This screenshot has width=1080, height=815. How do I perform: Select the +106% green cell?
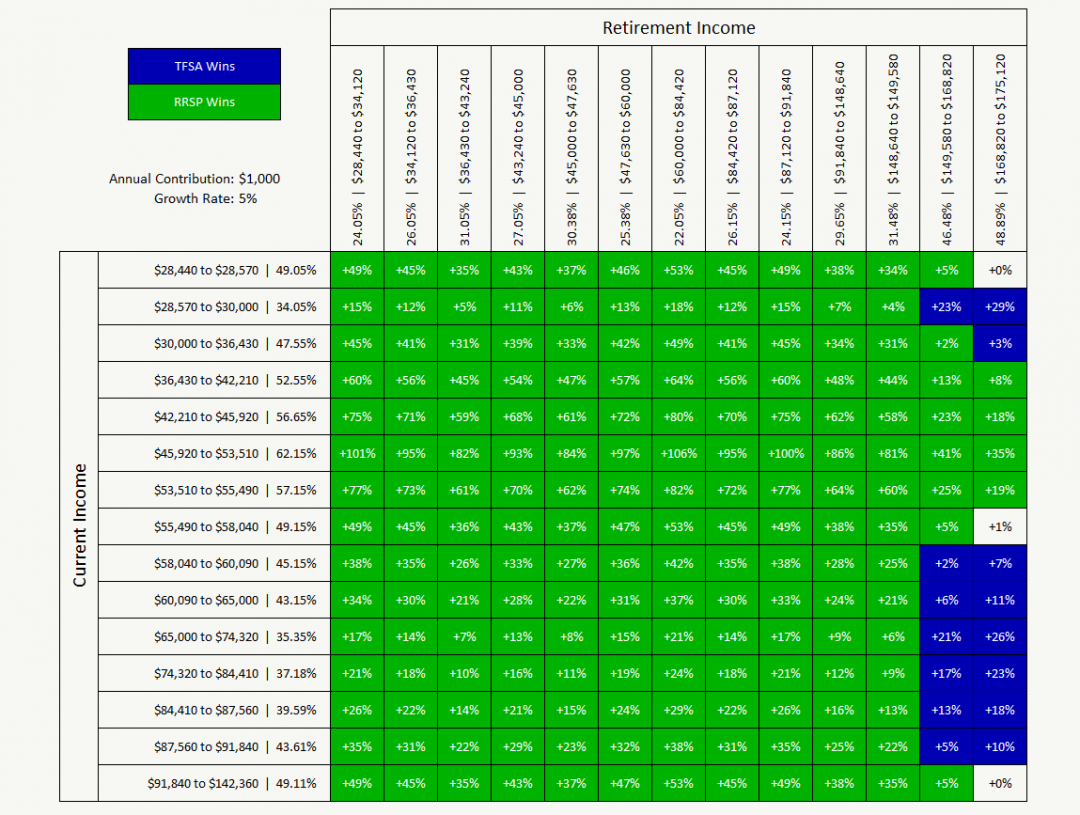point(678,453)
